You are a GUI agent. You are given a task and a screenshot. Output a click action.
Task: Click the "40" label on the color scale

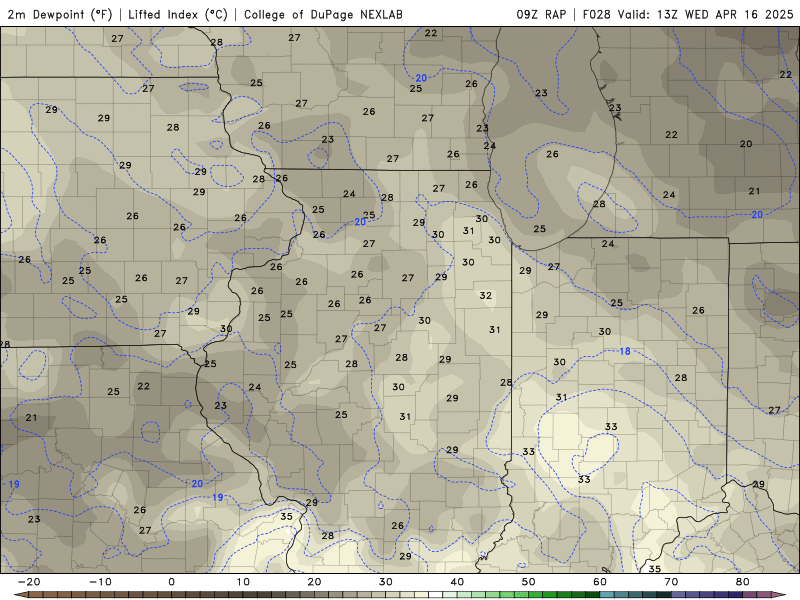coord(457,582)
